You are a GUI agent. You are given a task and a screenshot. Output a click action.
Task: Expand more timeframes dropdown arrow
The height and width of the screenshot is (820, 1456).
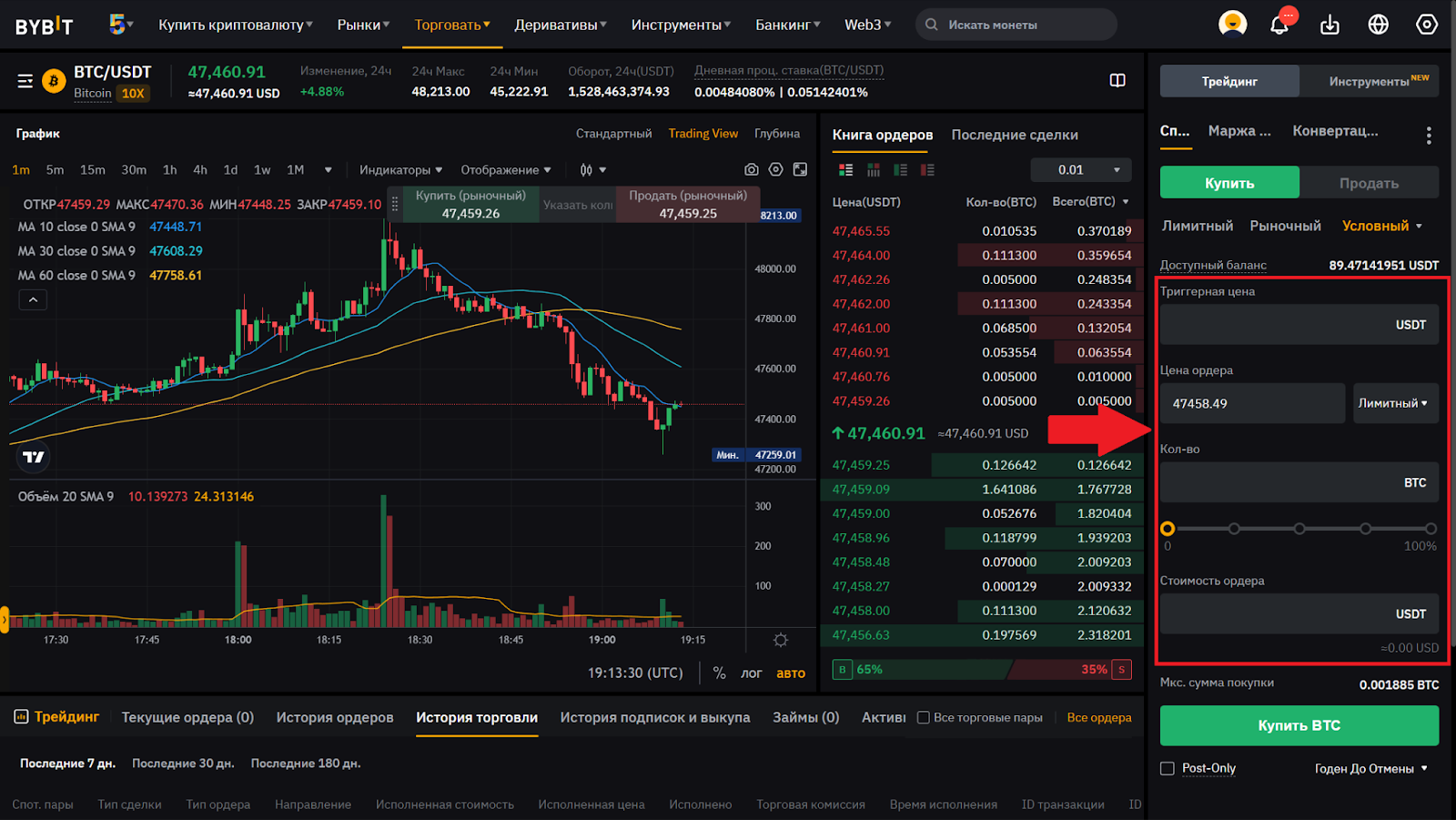point(328,170)
